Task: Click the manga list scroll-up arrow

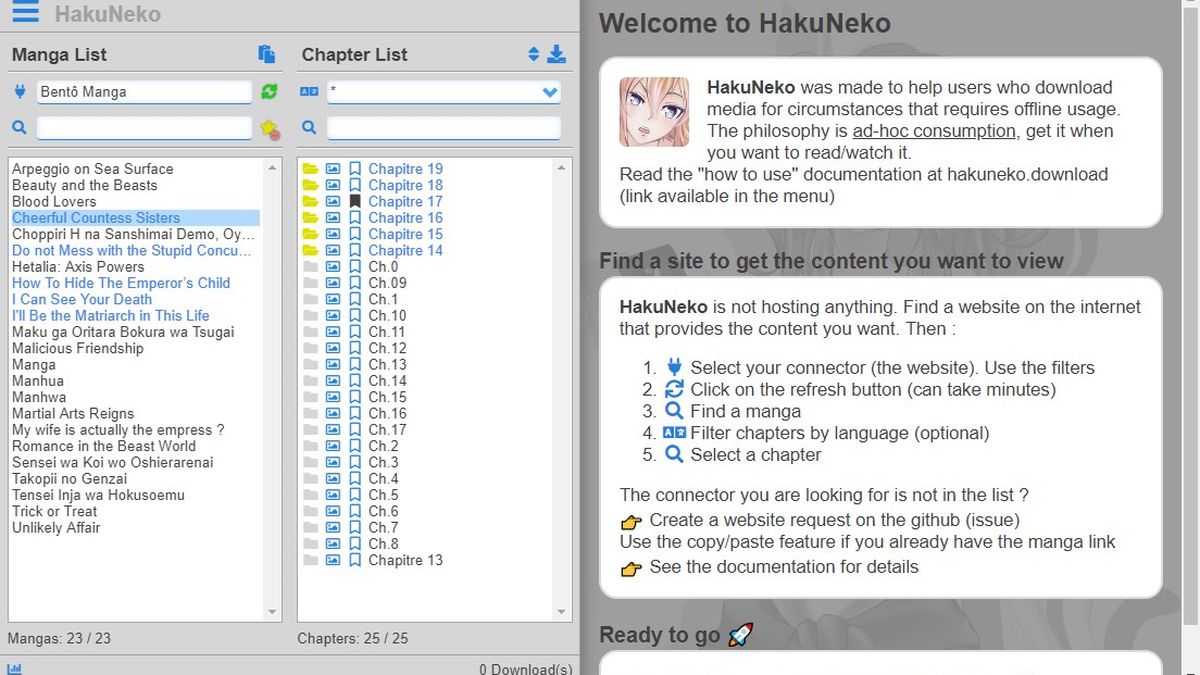Action: click(273, 168)
